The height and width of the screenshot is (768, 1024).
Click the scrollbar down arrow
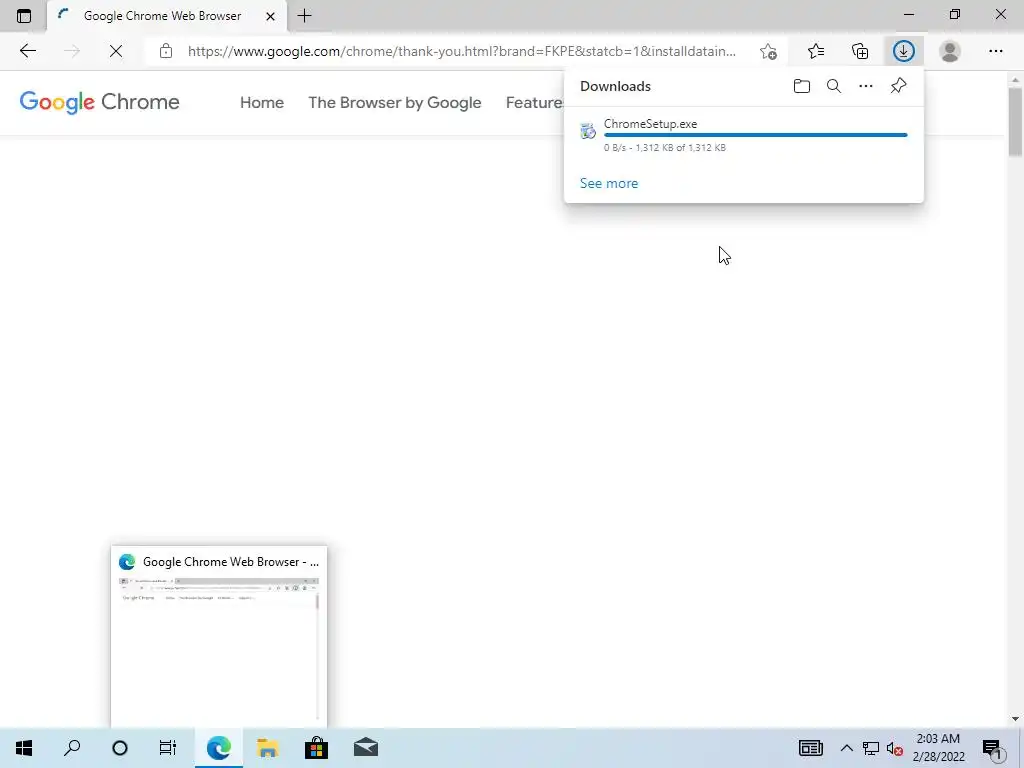[1015, 719]
